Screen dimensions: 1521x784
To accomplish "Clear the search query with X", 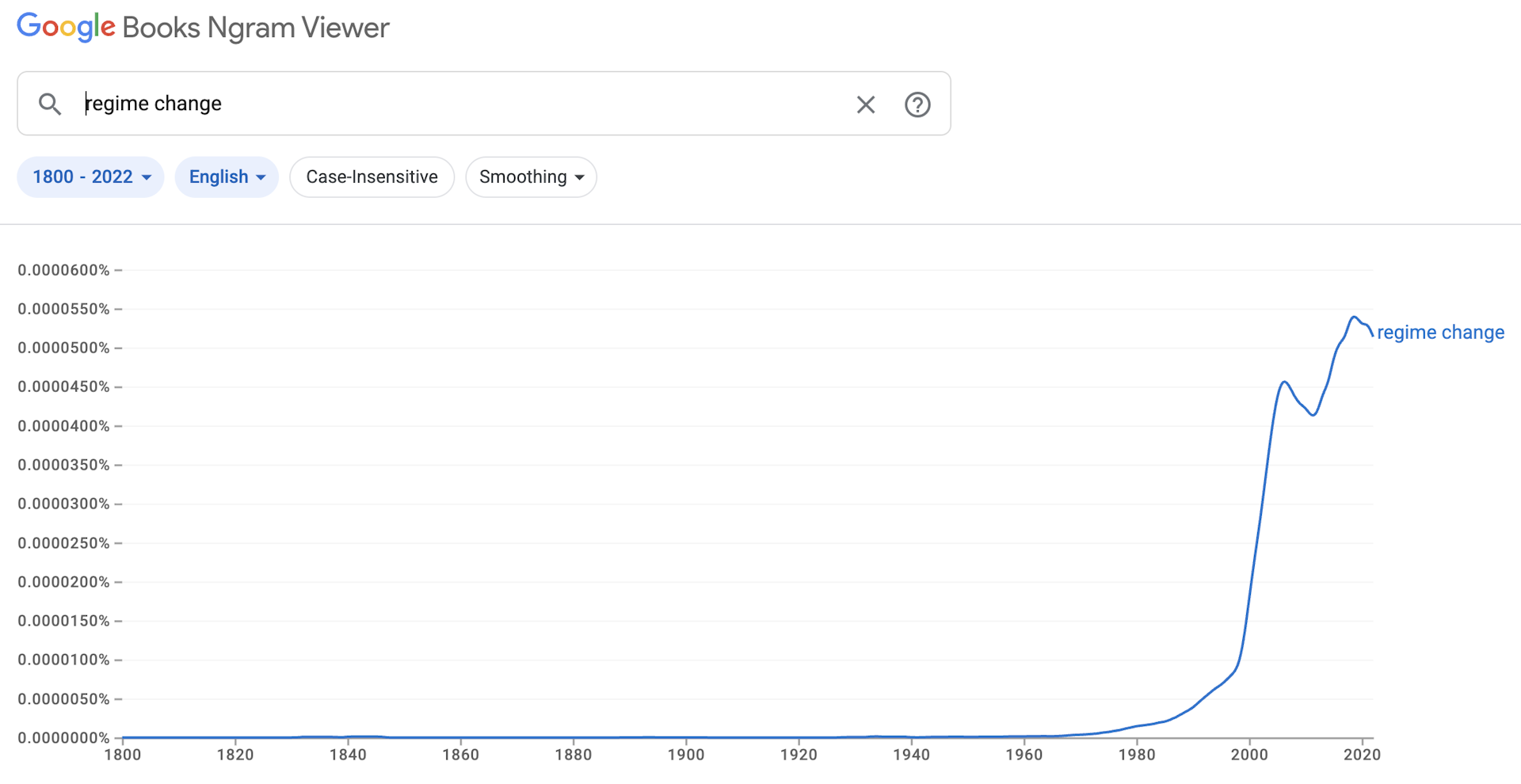I will pos(865,105).
